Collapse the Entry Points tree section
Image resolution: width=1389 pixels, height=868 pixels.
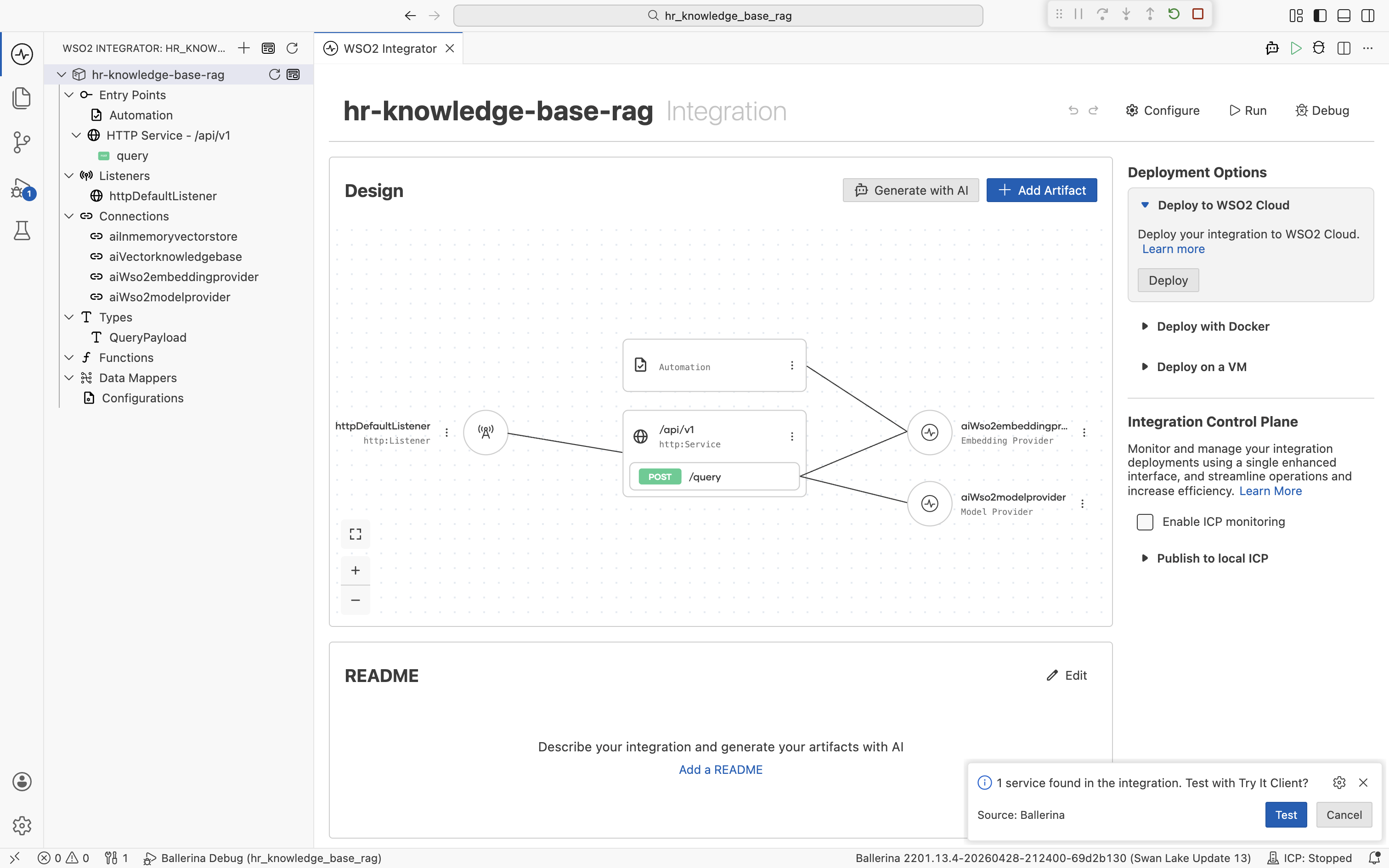(69, 95)
